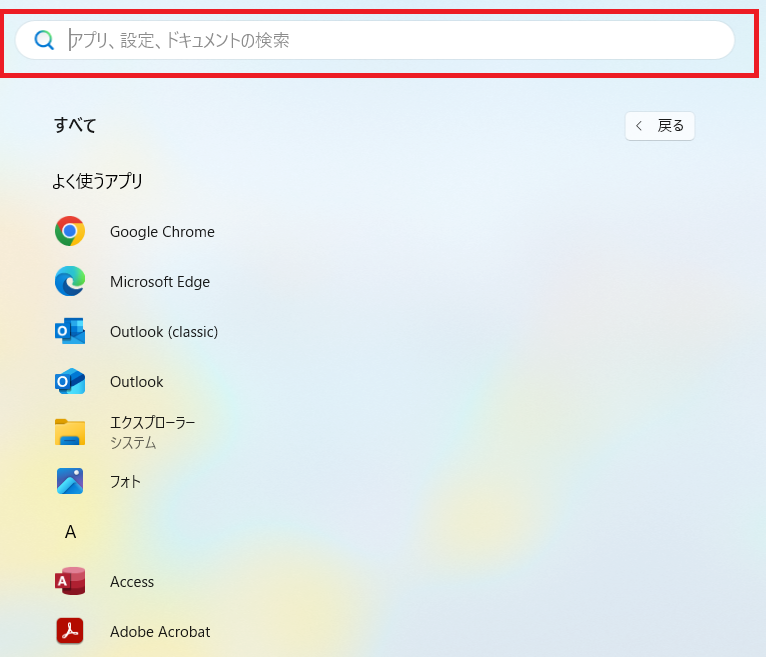
Task: Choose the Outlook (classic) list entry text
Action: tap(164, 332)
